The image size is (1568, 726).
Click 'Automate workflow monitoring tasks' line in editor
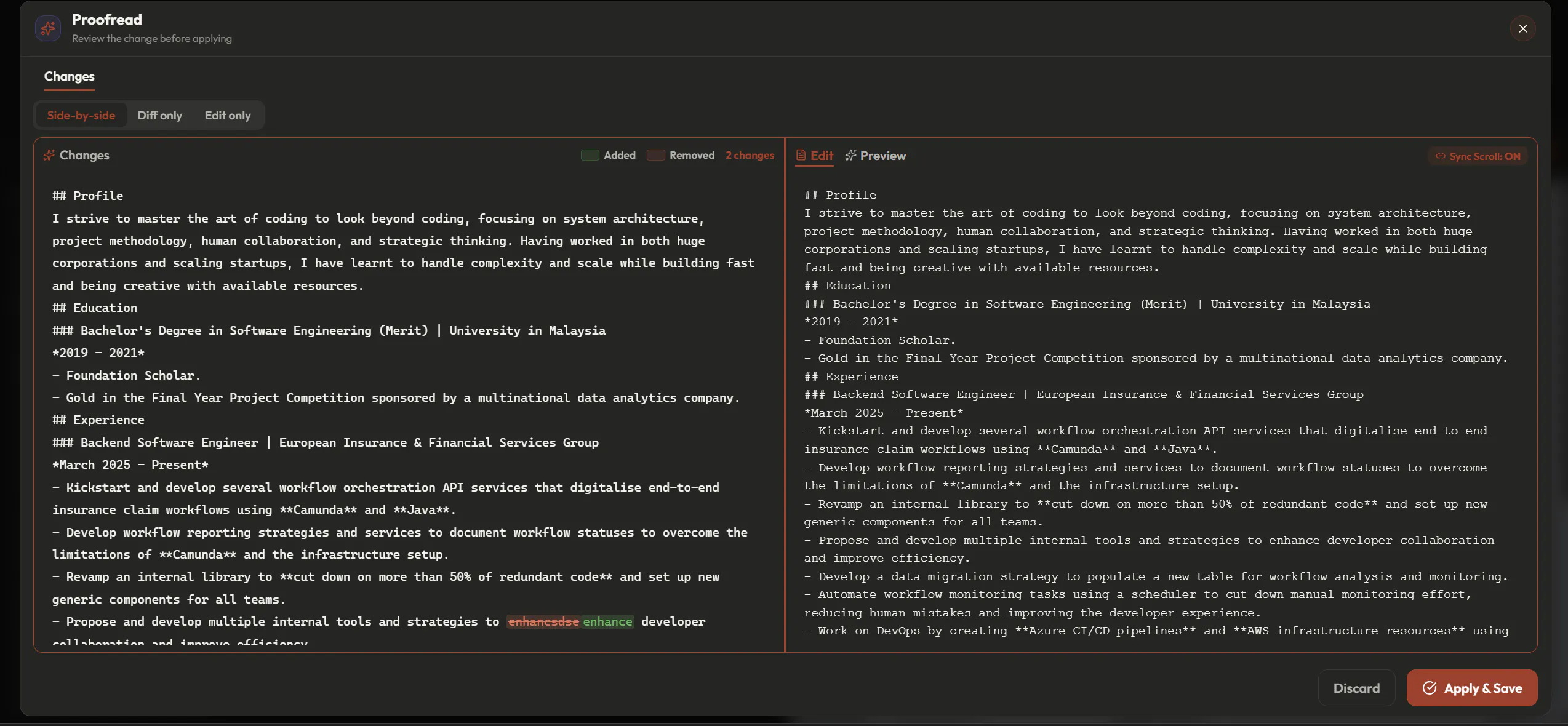point(1138,604)
